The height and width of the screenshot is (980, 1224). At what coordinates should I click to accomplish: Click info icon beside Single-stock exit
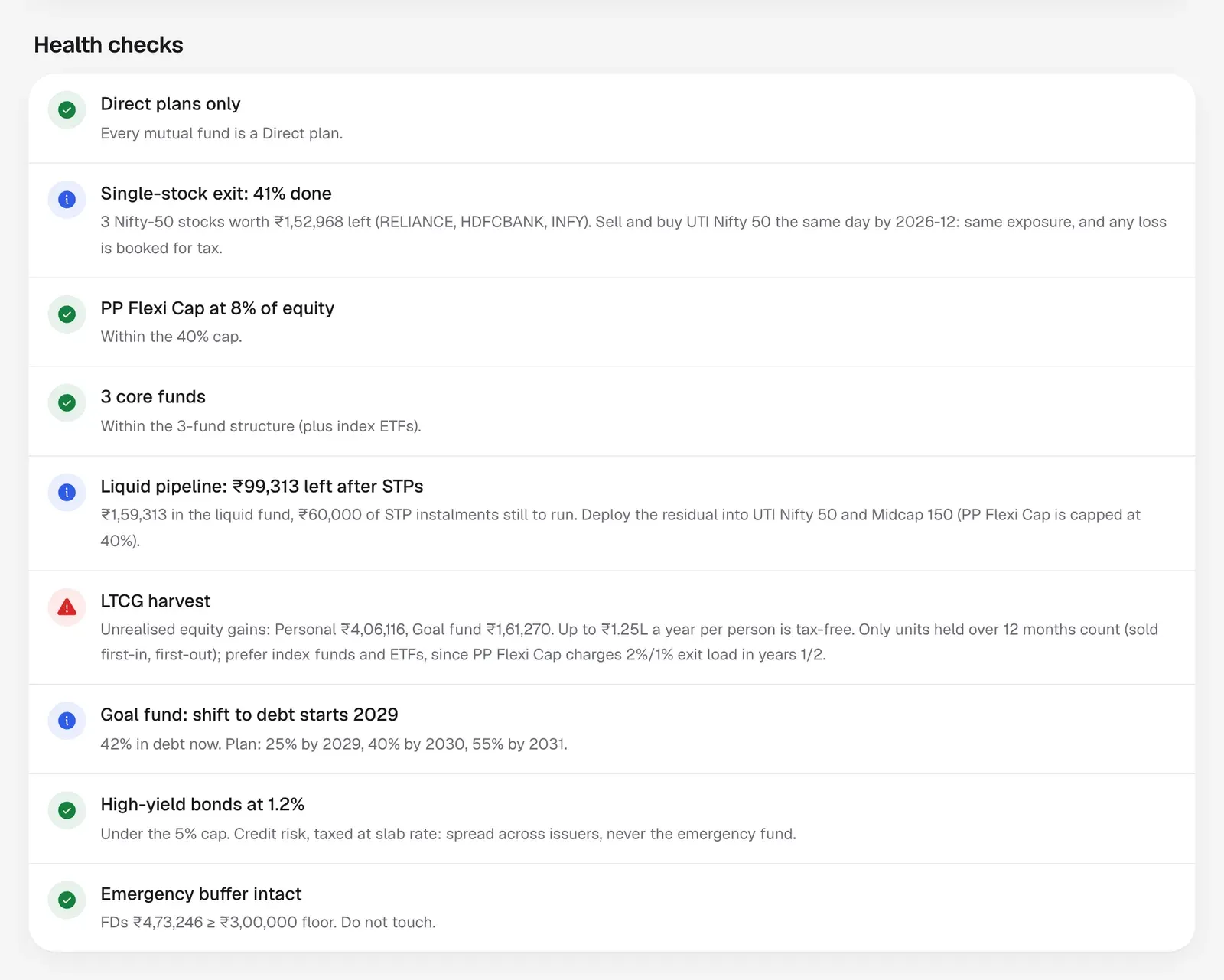pyautogui.click(x=67, y=200)
